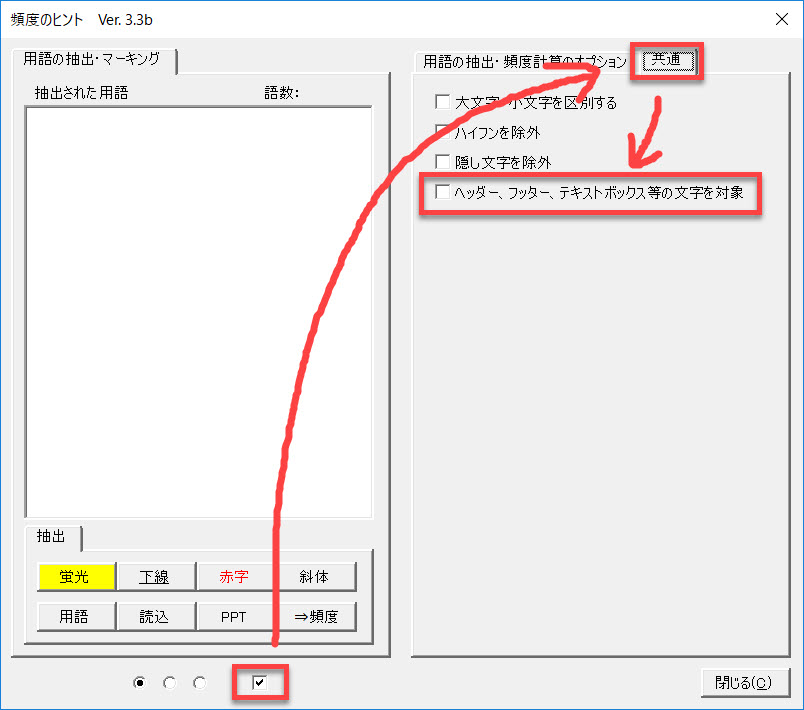Apply red text with the 赤字 button
Image resolution: width=804 pixels, height=710 pixels.
233,577
